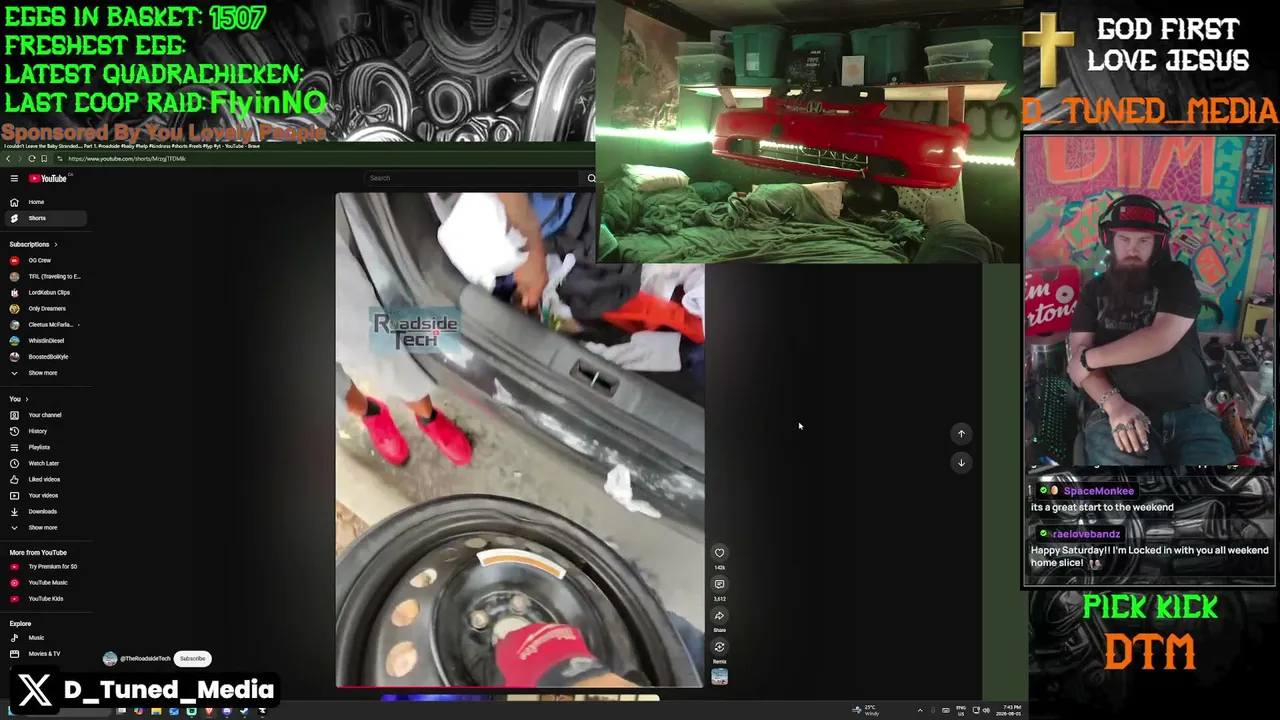The height and width of the screenshot is (720, 1280).
Task: Click browser back button
Action: tap(8, 159)
